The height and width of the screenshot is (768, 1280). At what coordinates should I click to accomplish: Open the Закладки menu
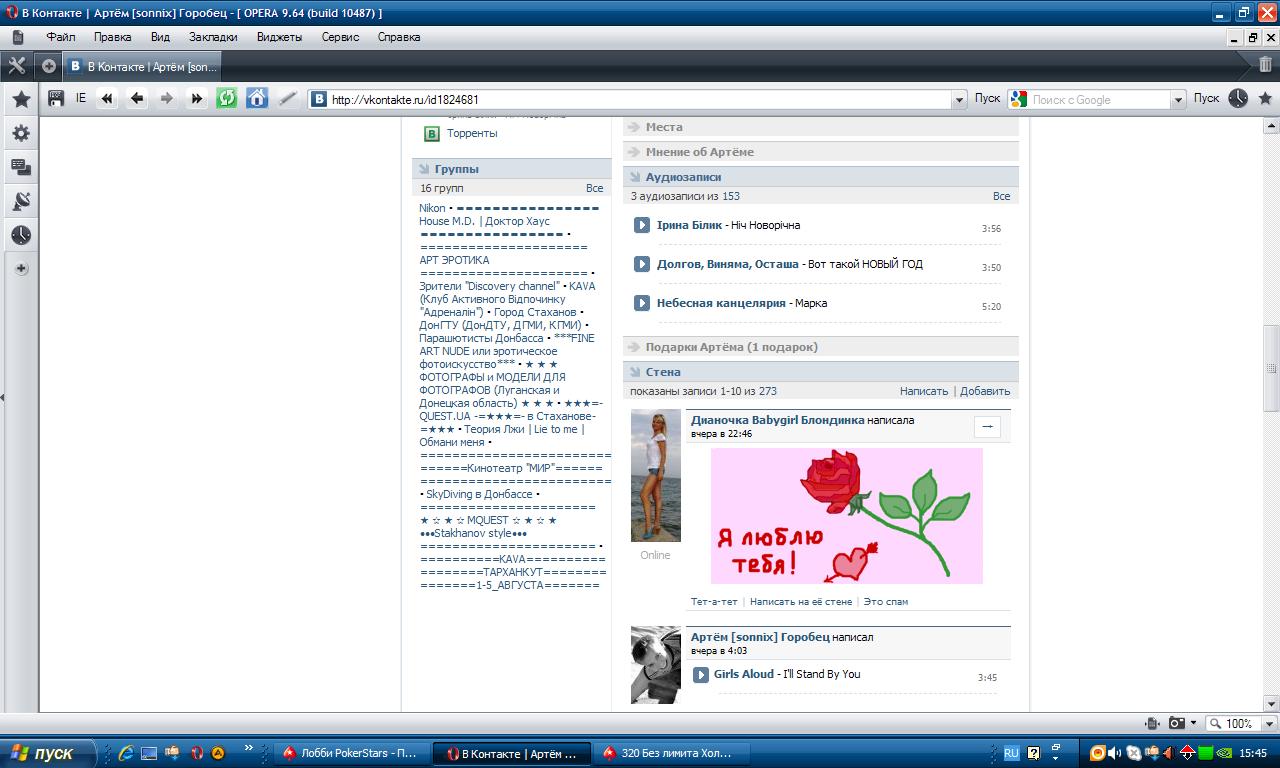coord(213,37)
